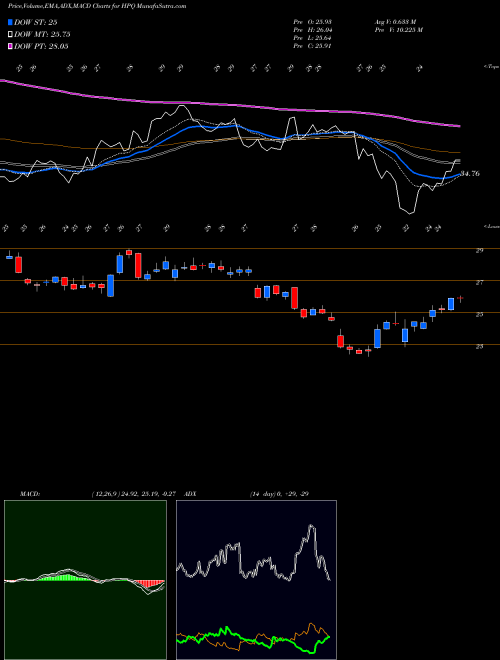Click the magenta DOW PT legend swatch
Image resolution: width=500 pixels, height=660 pixels.
pyautogui.click(x=10, y=46)
